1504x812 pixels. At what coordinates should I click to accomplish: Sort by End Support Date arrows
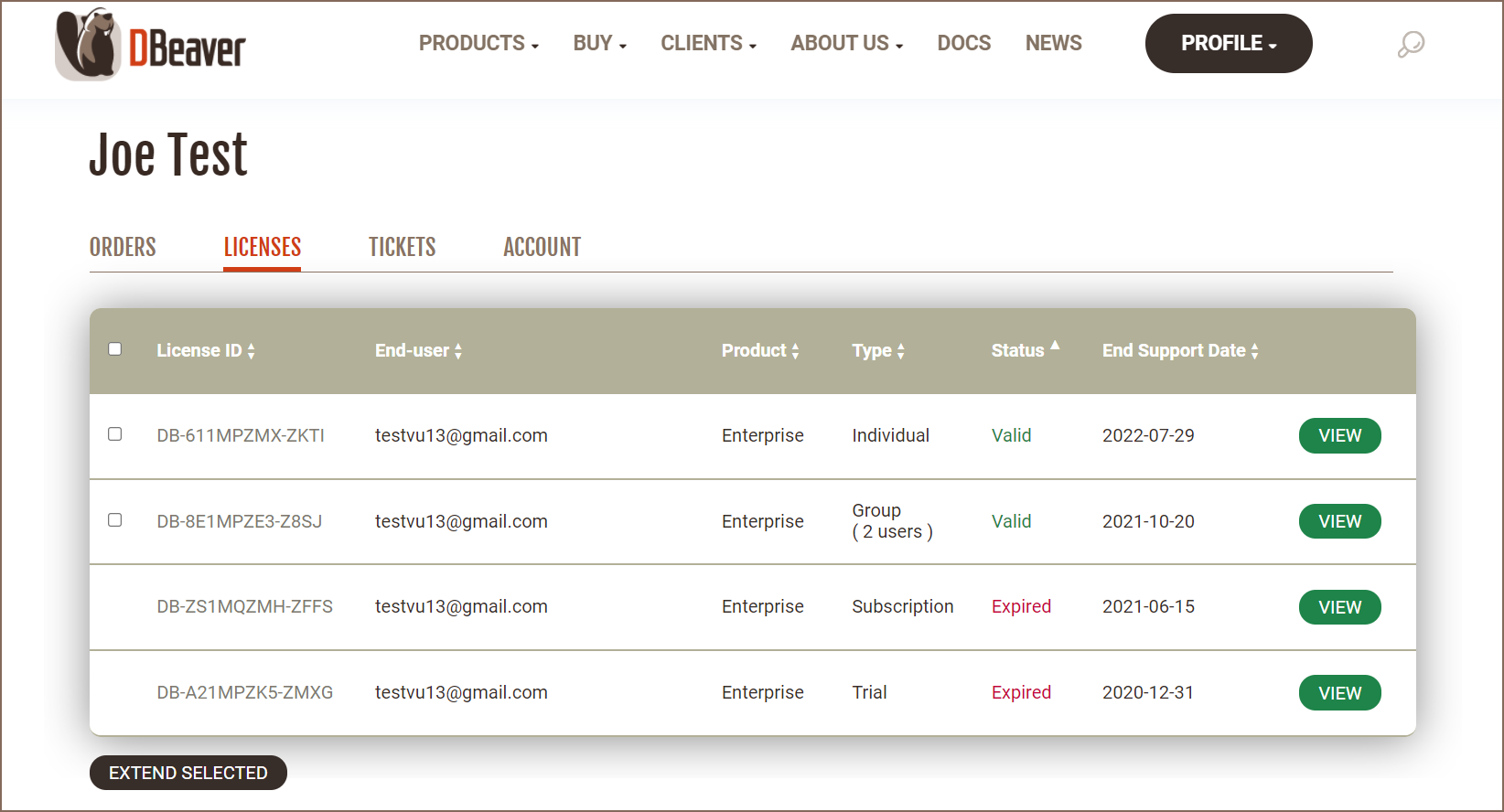pos(1254,351)
